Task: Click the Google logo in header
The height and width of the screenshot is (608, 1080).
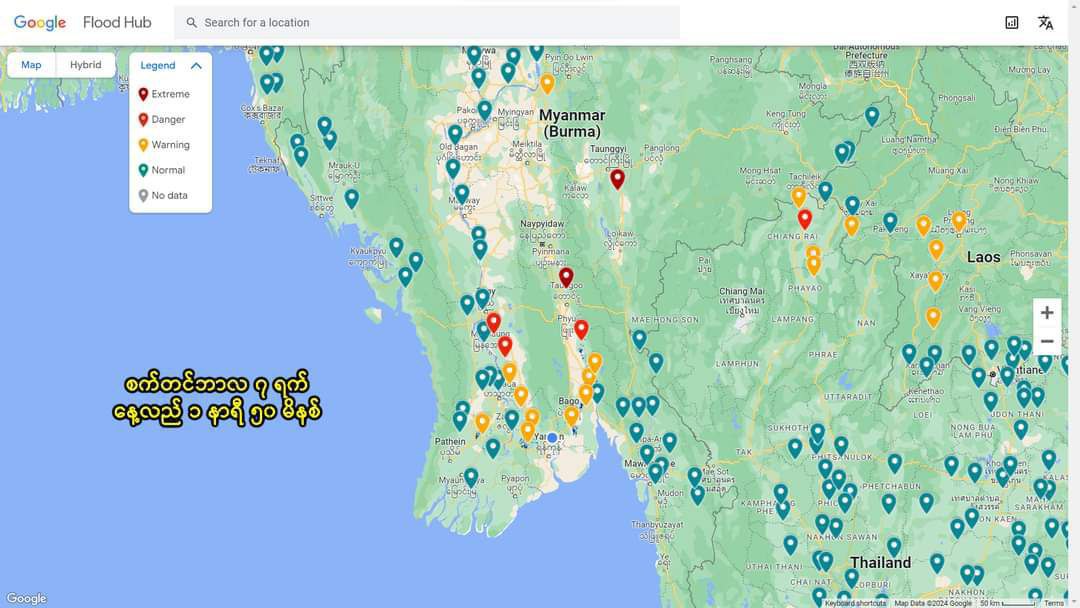Action: click(40, 22)
